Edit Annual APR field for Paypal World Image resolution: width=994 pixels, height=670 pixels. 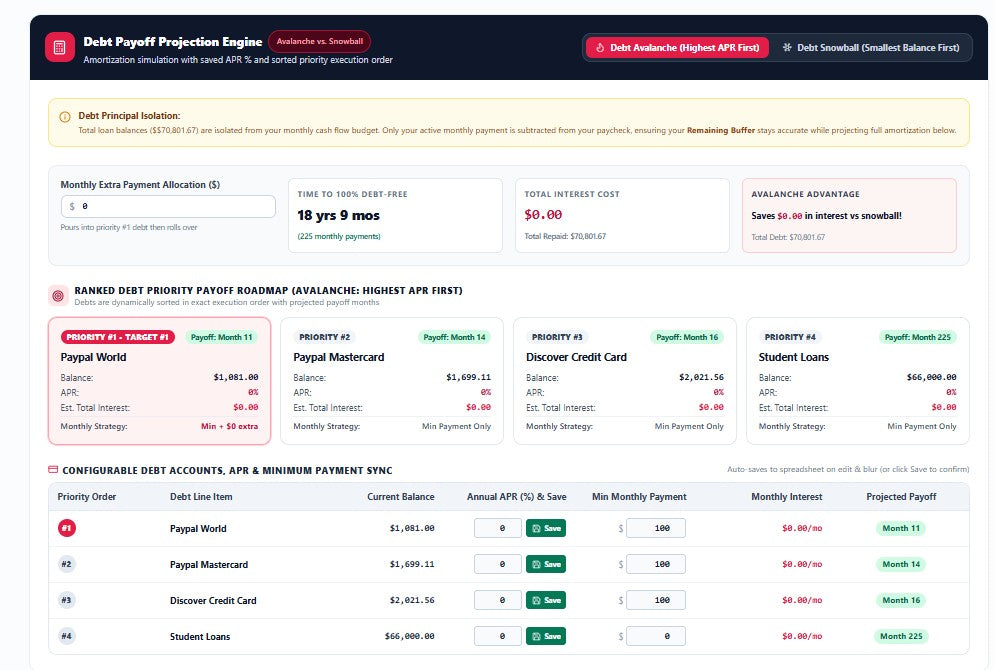[498, 528]
